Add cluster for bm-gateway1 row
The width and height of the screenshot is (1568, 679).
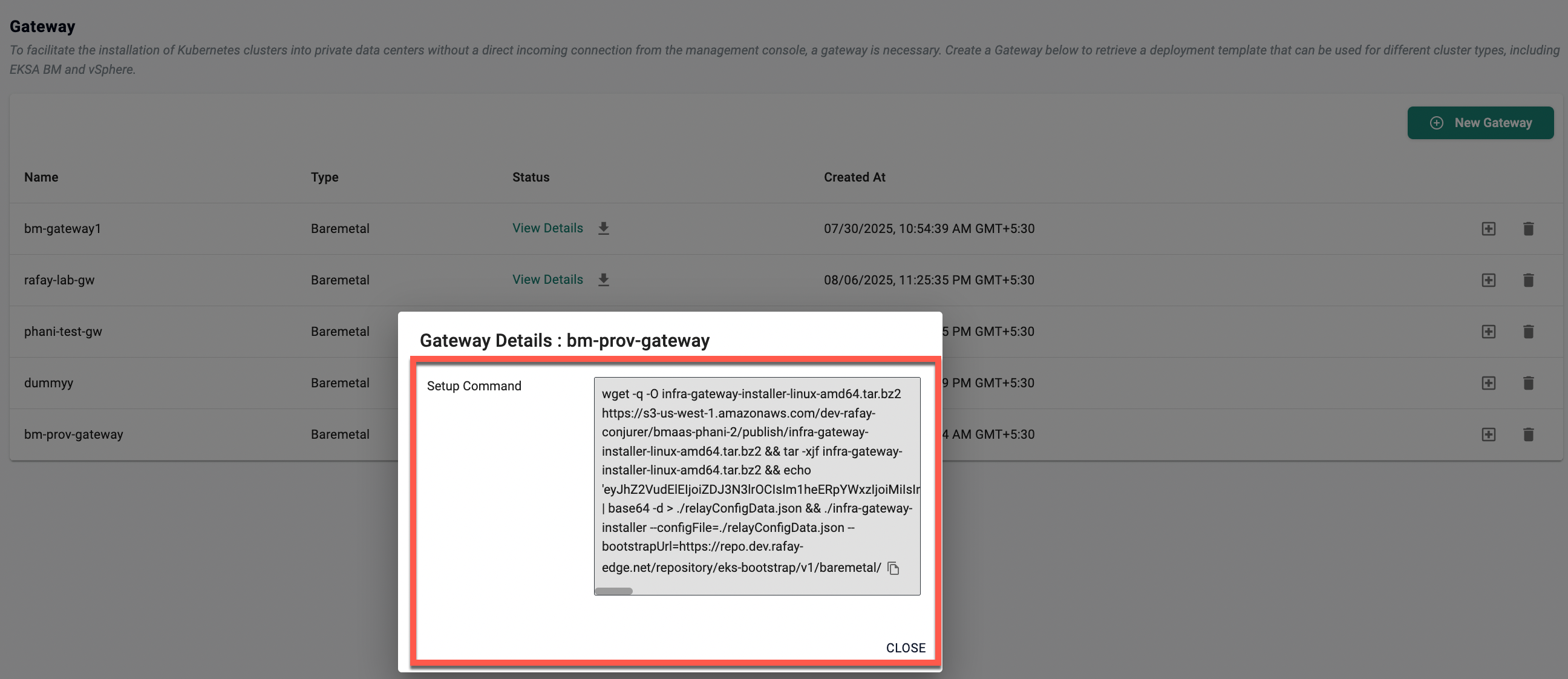[x=1489, y=229]
